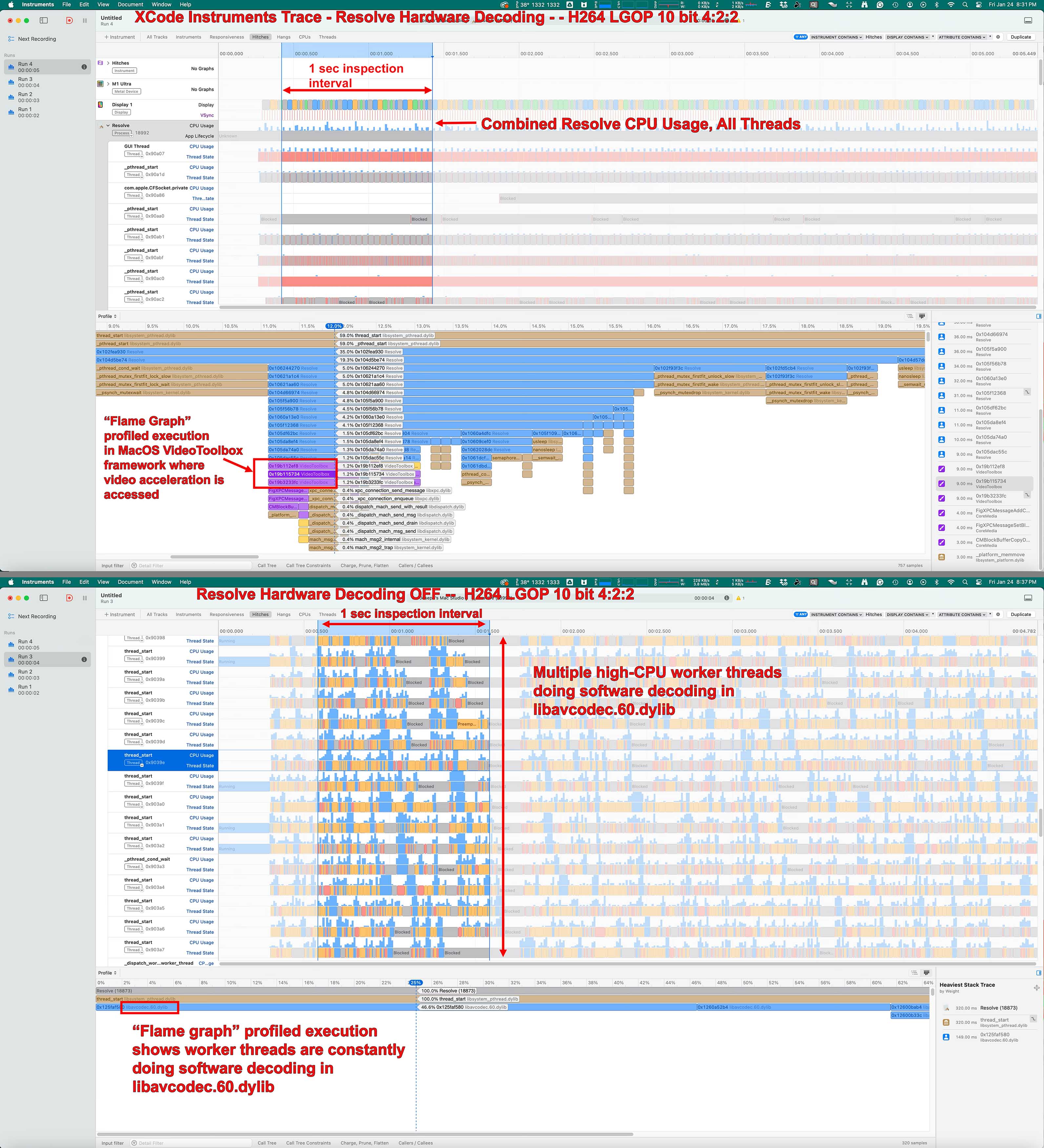Clear the track filter in bottom window
The height and width of the screenshot is (1148, 1044).
(998, 614)
